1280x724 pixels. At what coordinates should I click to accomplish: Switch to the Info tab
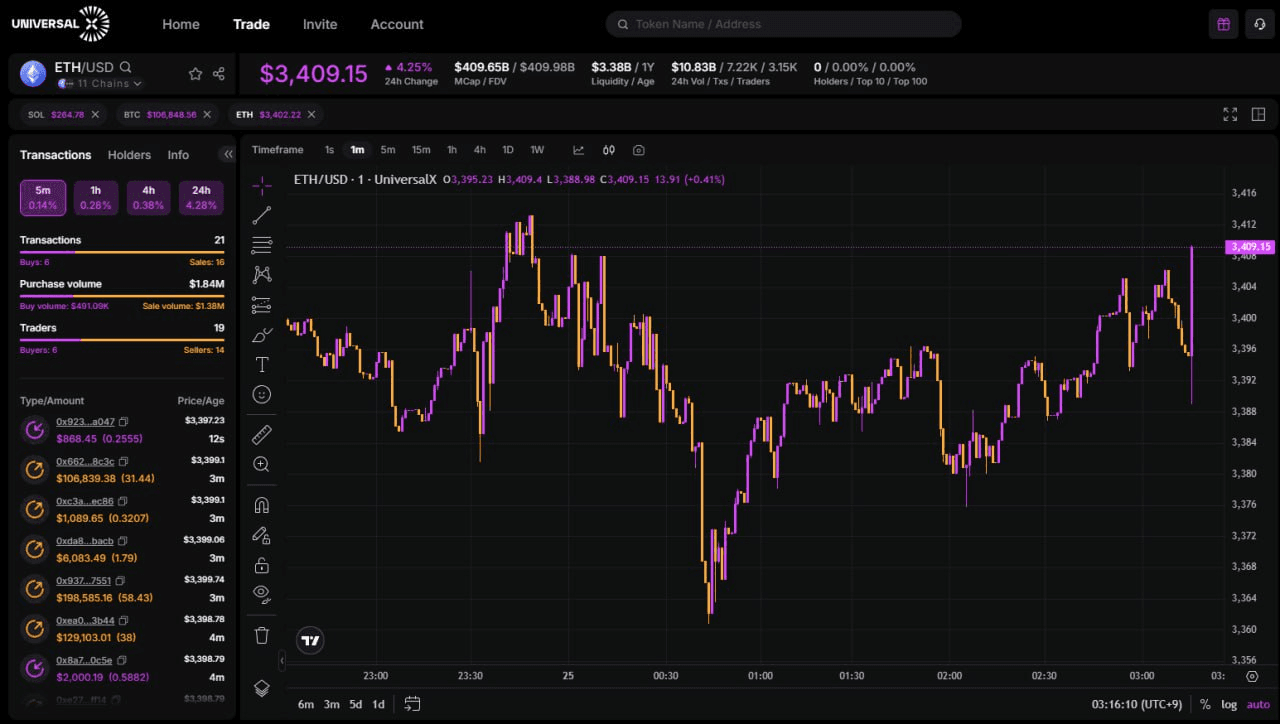tap(178, 155)
